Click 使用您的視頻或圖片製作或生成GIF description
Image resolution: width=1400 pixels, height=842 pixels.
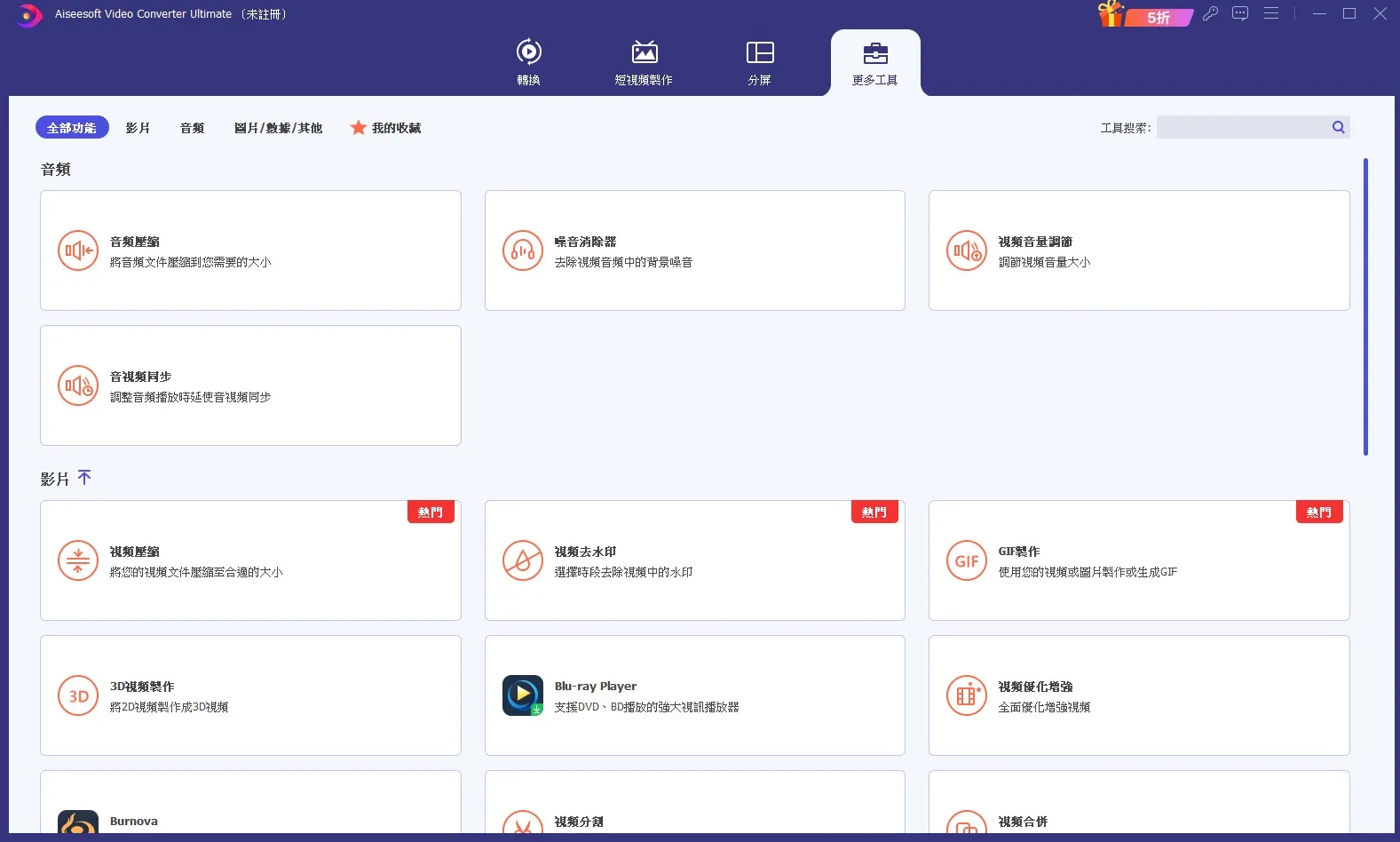click(x=1088, y=572)
